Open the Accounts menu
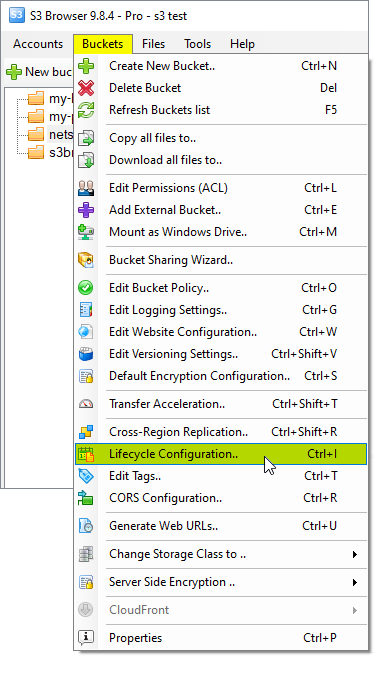392x675 pixels. (38, 44)
